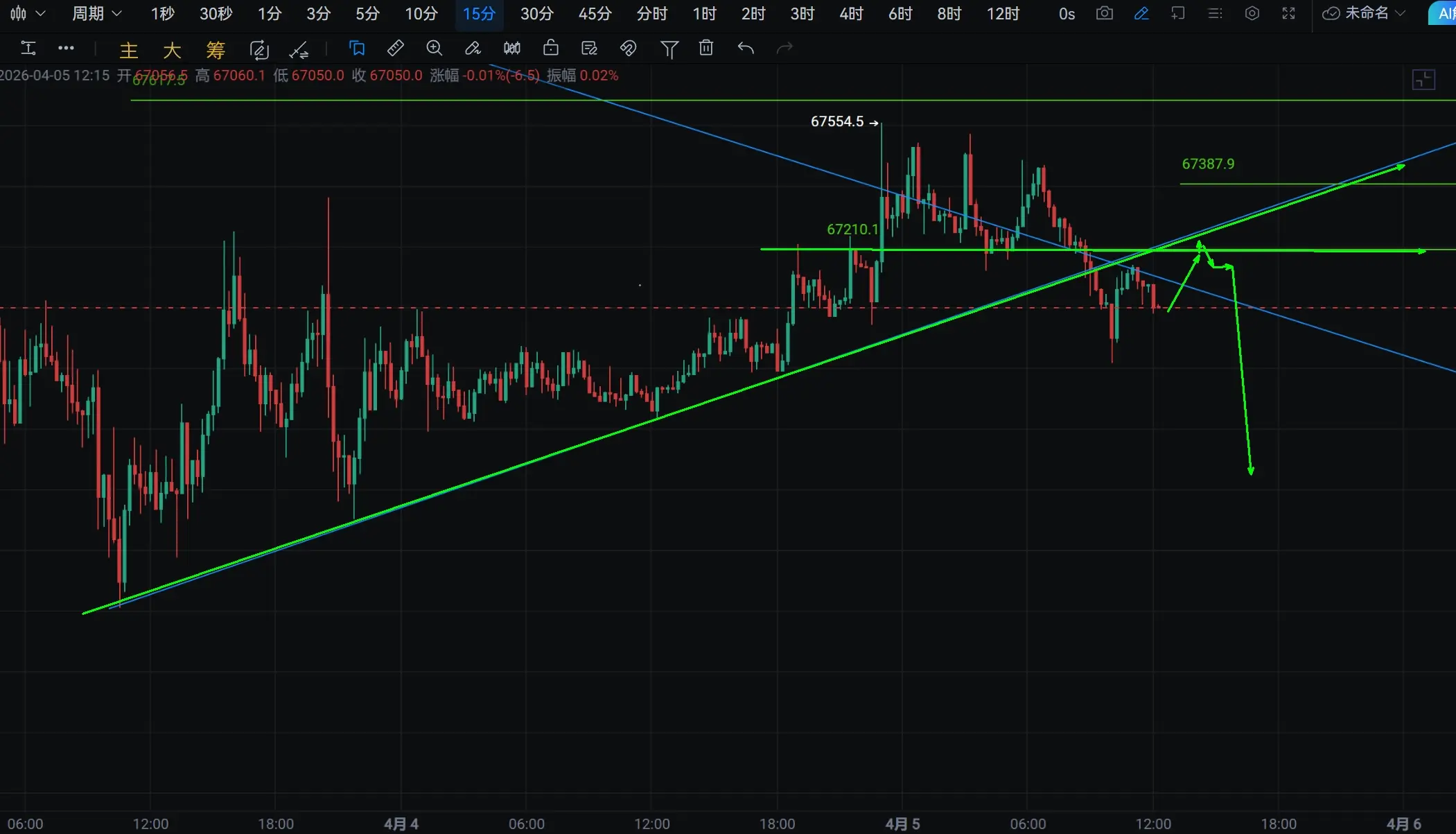1456x834 pixels.
Task: Select the ruler measure tool
Action: tap(395, 49)
